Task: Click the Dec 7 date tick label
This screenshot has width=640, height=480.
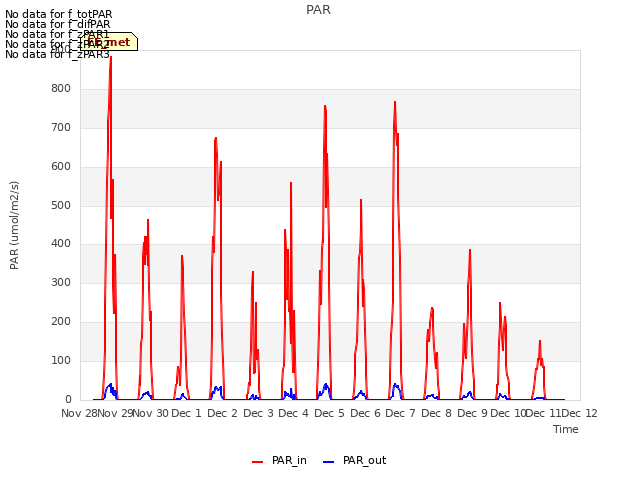Action: pos(400,413)
